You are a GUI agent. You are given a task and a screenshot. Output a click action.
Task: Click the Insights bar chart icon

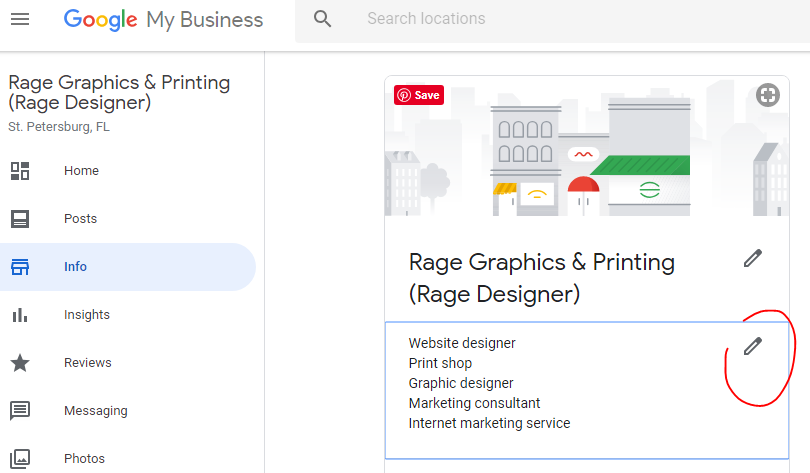point(20,315)
